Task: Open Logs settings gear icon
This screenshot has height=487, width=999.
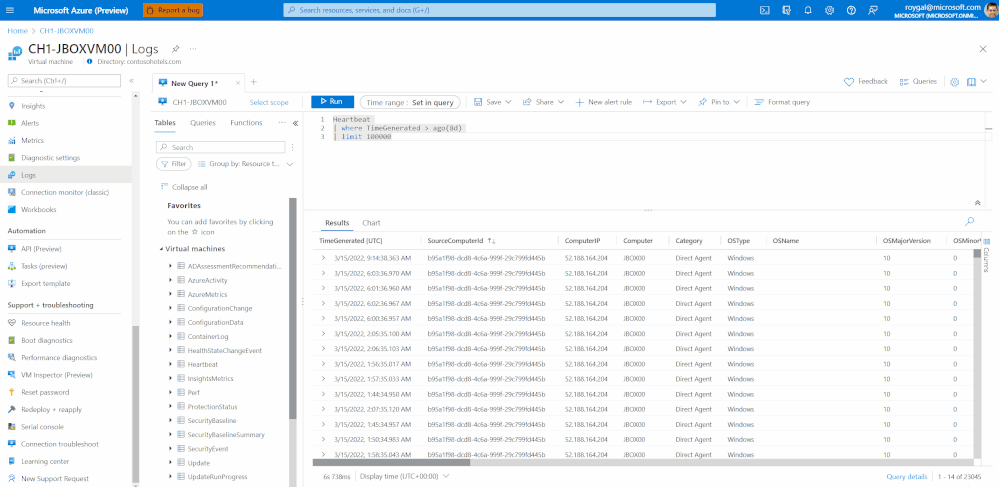Action: coord(954,82)
